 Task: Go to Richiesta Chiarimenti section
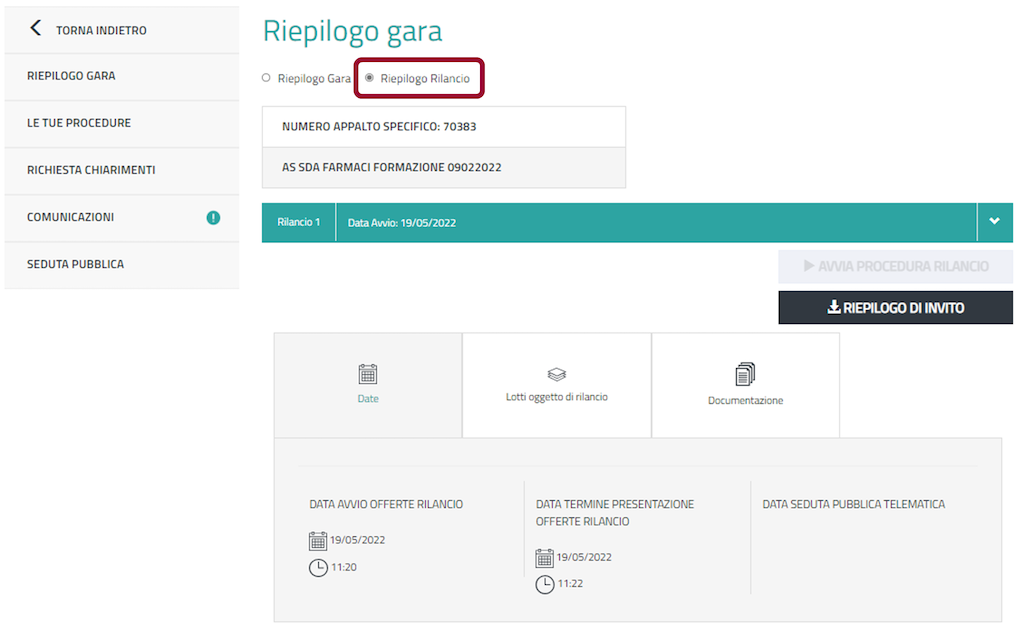91,170
